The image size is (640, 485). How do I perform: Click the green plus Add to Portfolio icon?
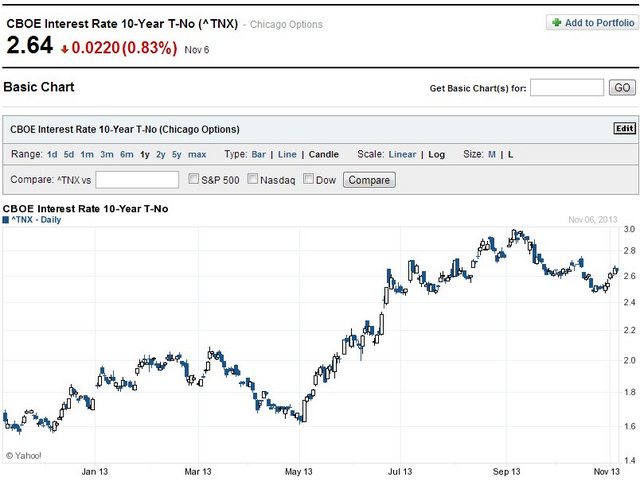[556, 22]
